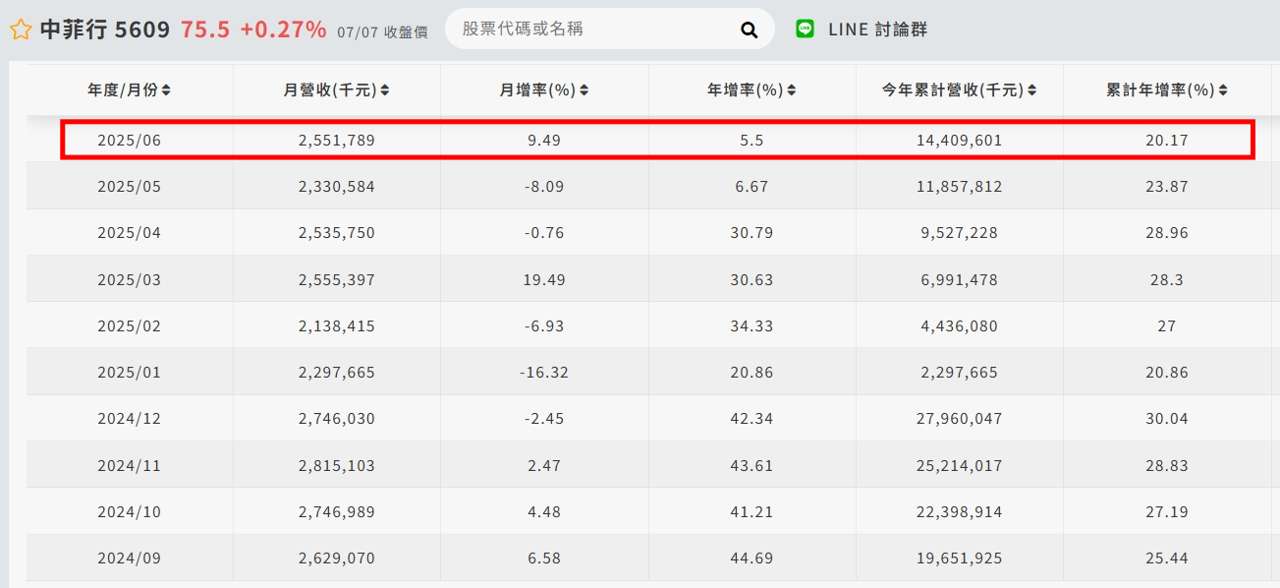This screenshot has height=588, width=1280.
Task: Click monthly growth value 19.49
Action: tap(544, 280)
